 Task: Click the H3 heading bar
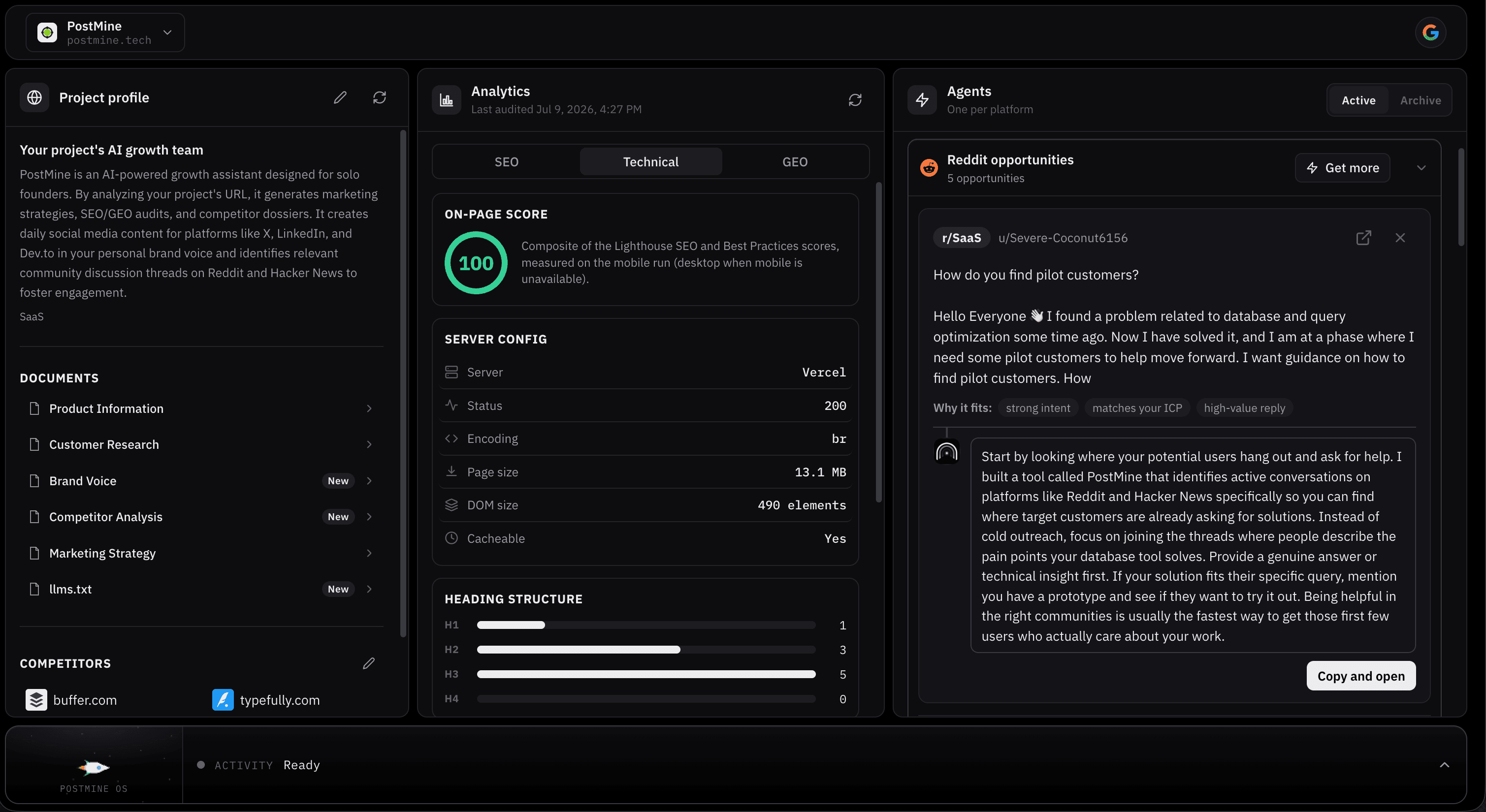pos(646,674)
